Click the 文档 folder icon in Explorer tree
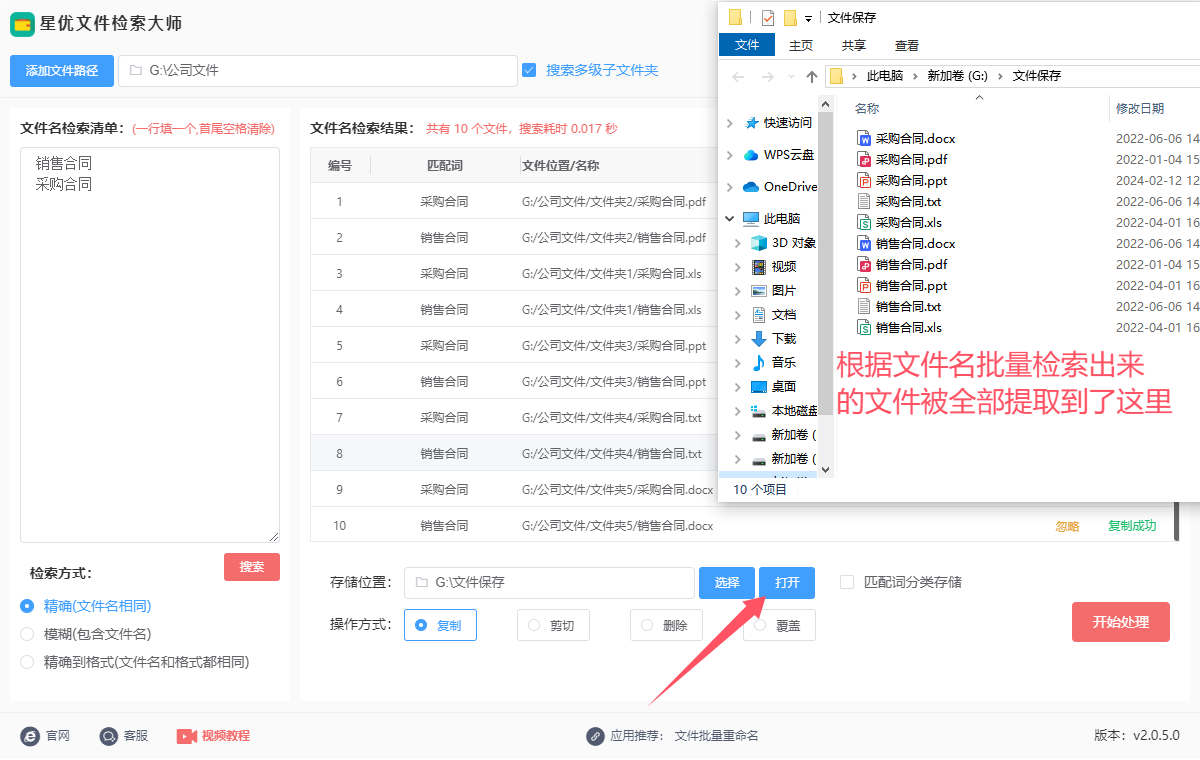The height and width of the screenshot is (760, 1200). coord(759,315)
